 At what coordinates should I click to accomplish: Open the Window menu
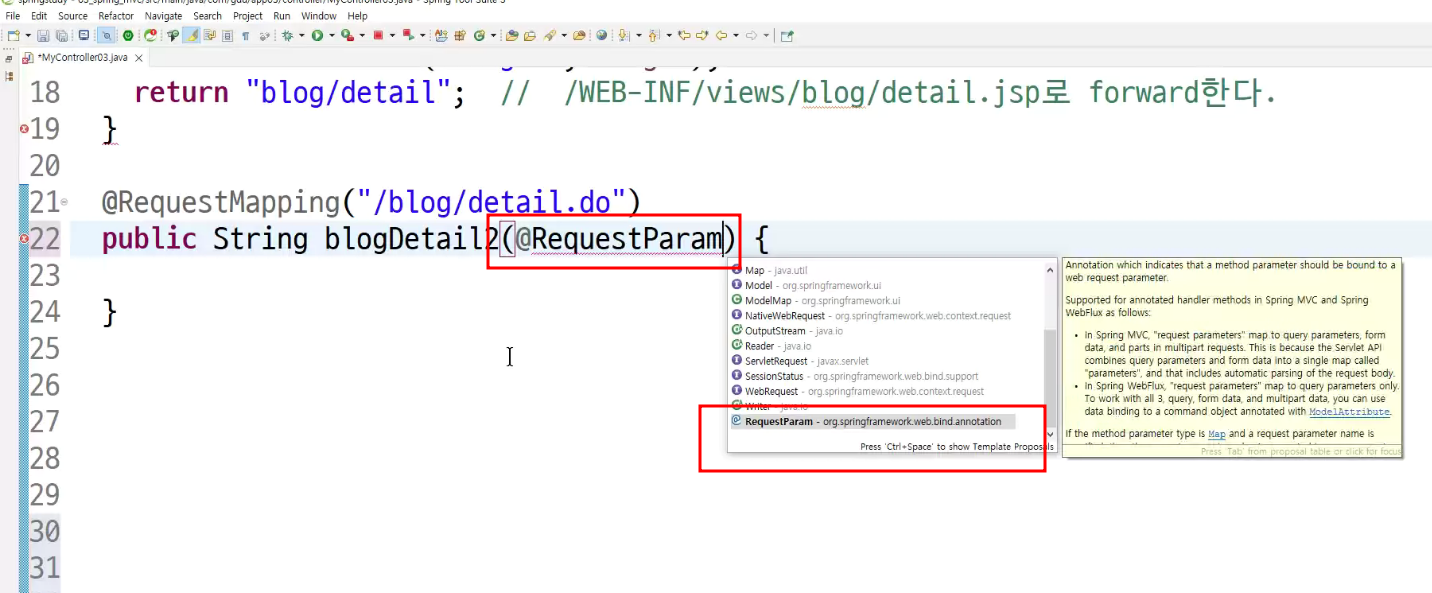(x=319, y=16)
